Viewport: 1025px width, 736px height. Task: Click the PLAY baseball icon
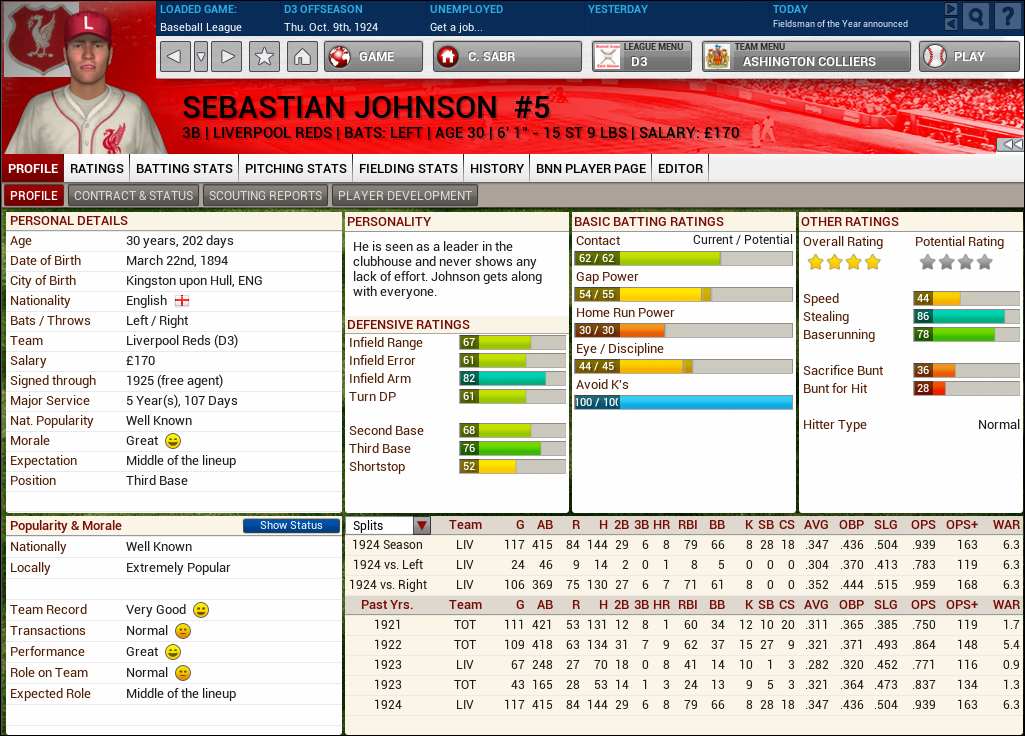(935, 57)
